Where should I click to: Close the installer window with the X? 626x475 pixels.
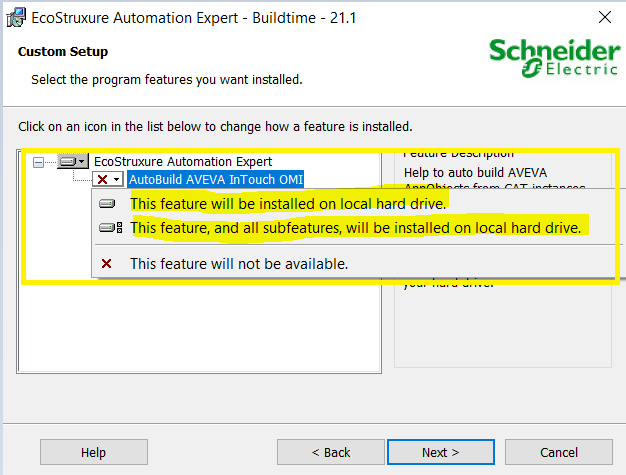605,17
